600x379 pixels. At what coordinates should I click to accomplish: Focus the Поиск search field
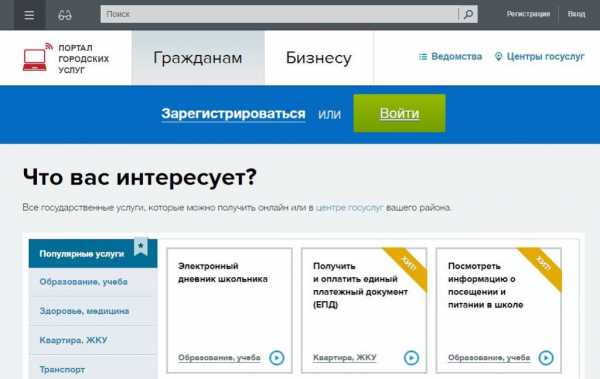279,15
